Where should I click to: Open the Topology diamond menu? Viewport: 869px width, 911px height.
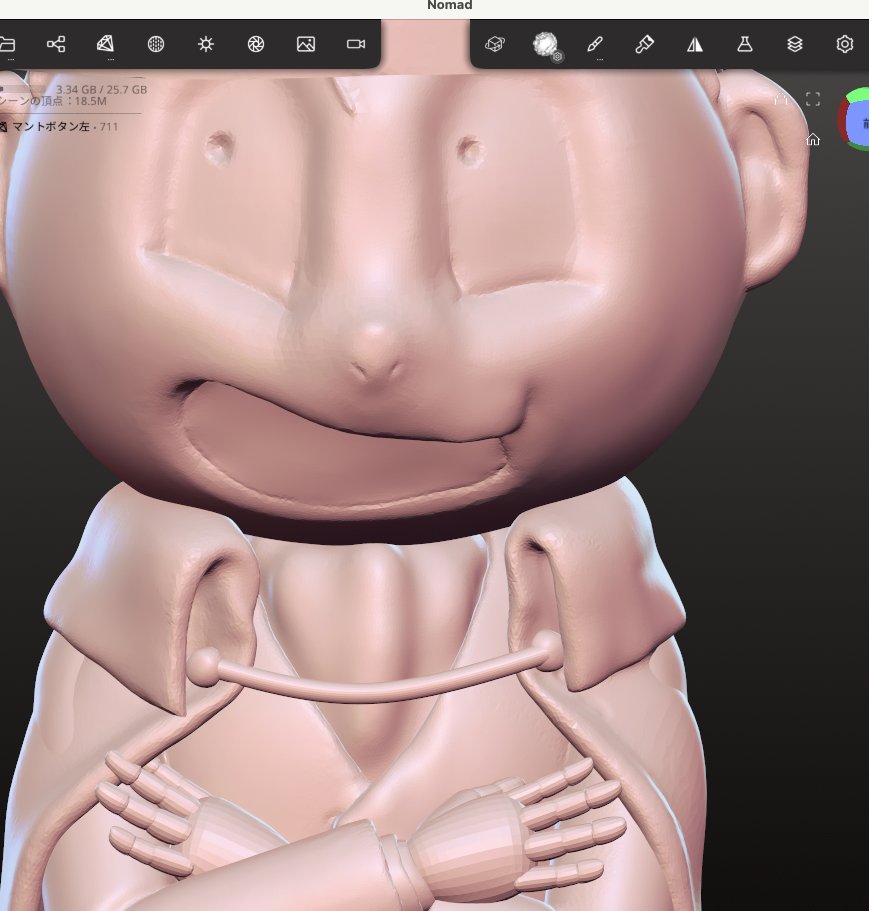[105, 44]
